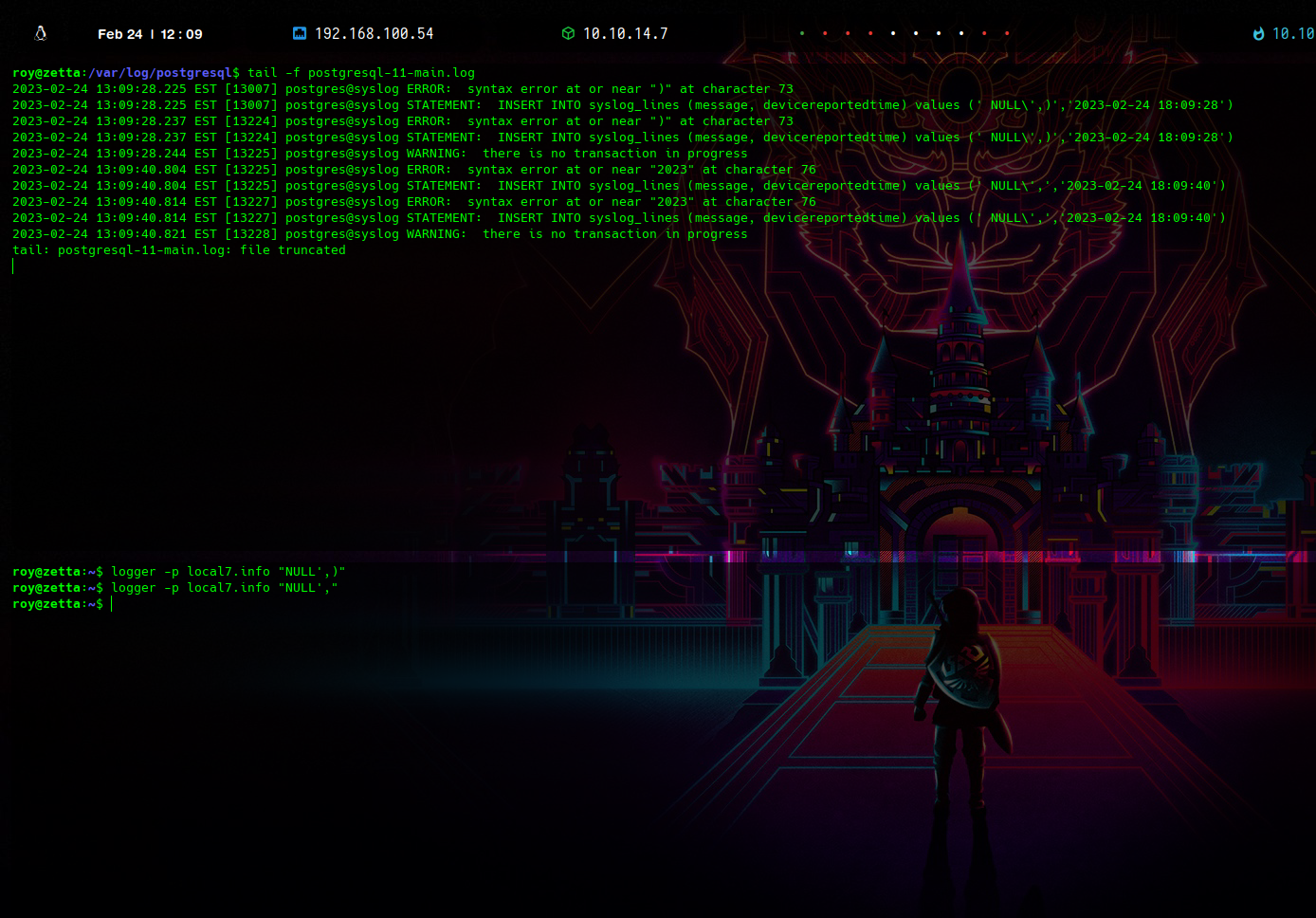The image size is (1316, 918).
Task: Click the /var/log/postgresql path in the prompt
Action: pyautogui.click(x=161, y=73)
